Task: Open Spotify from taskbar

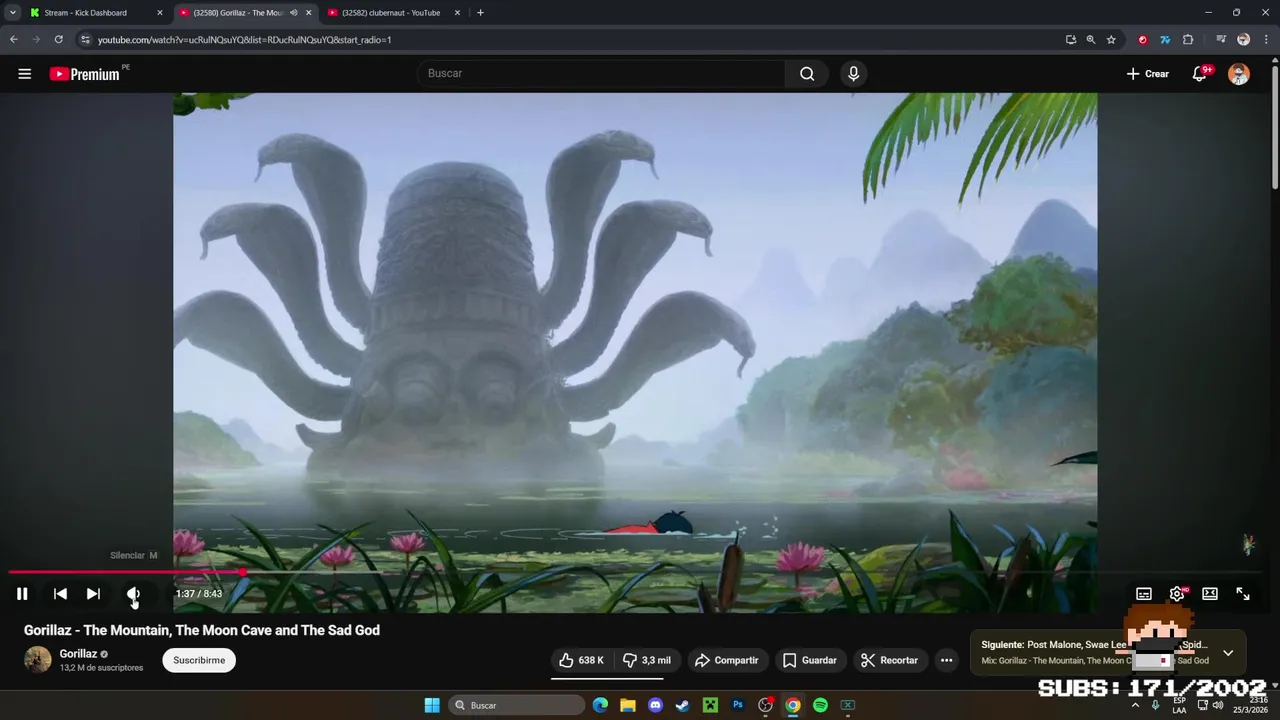Action: pyautogui.click(x=820, y=705)
